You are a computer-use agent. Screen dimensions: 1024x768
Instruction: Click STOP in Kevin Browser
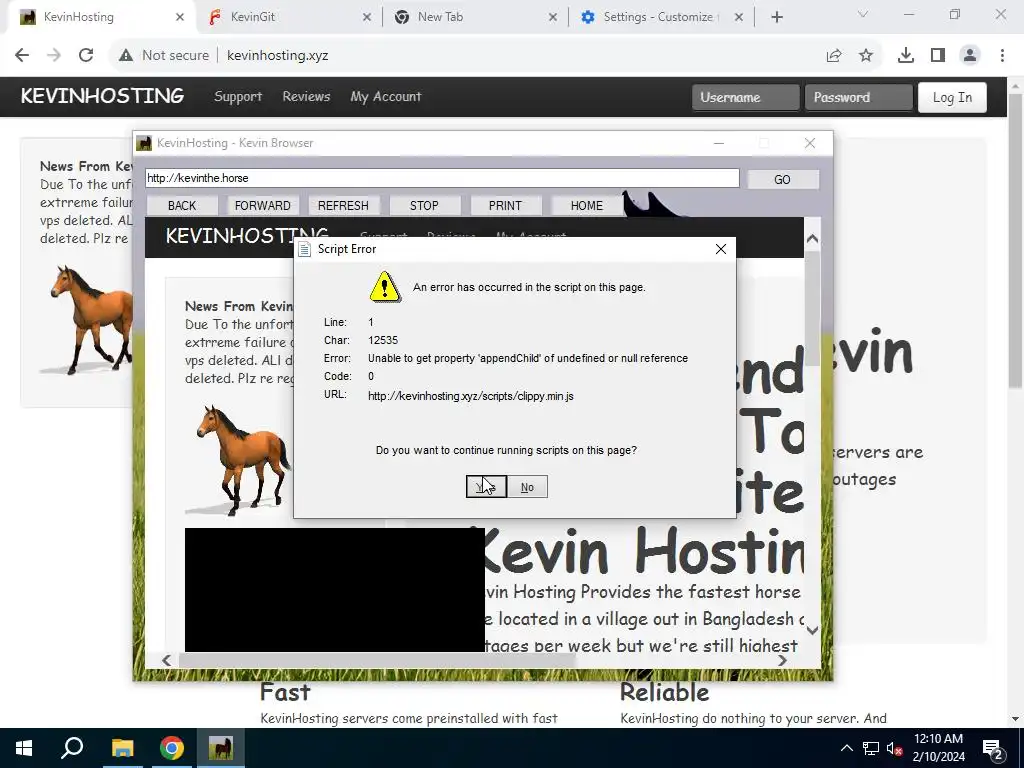[x=424, y=206]
